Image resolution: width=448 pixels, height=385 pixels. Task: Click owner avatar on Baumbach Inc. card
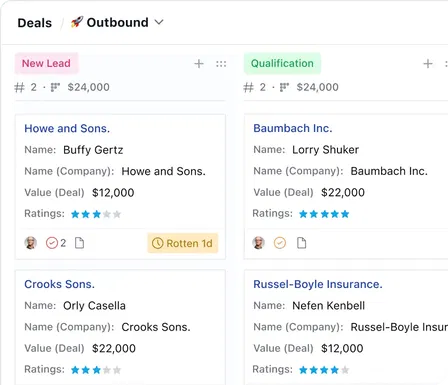258,243
